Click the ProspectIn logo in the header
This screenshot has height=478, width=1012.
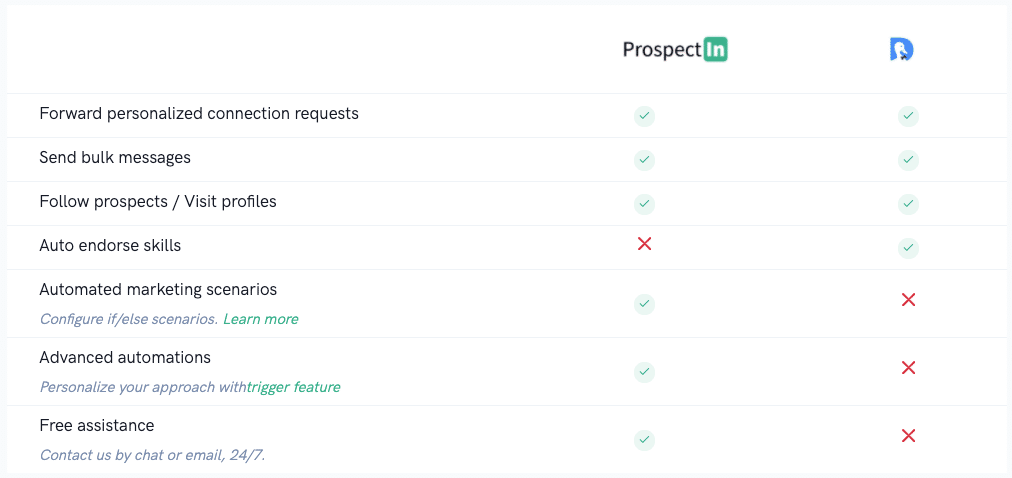674,50
